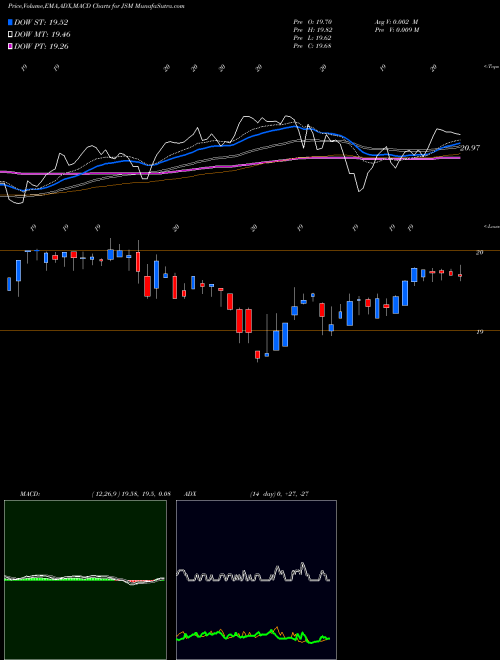The image size is (500, 660).
Task: Click the 'Lows' label at right edge
Action: (491, 226)
